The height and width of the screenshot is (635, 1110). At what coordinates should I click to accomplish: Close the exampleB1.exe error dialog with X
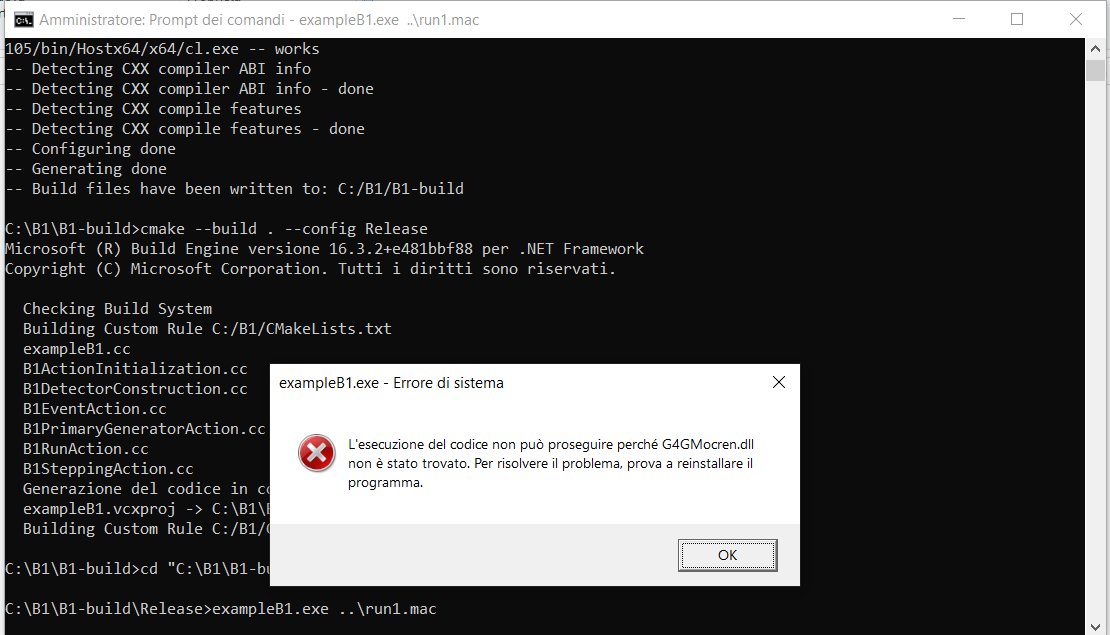tap(778, 382)
